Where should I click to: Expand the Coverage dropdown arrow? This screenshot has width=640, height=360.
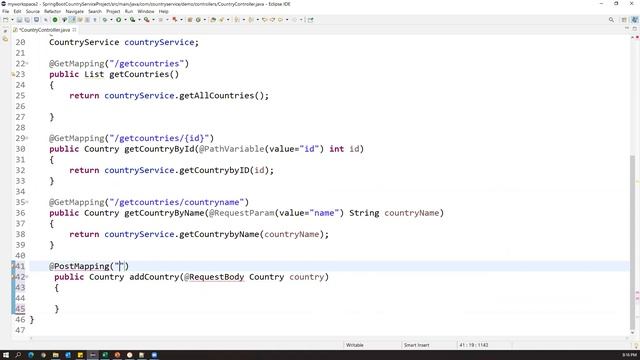(x=139, y=20)
